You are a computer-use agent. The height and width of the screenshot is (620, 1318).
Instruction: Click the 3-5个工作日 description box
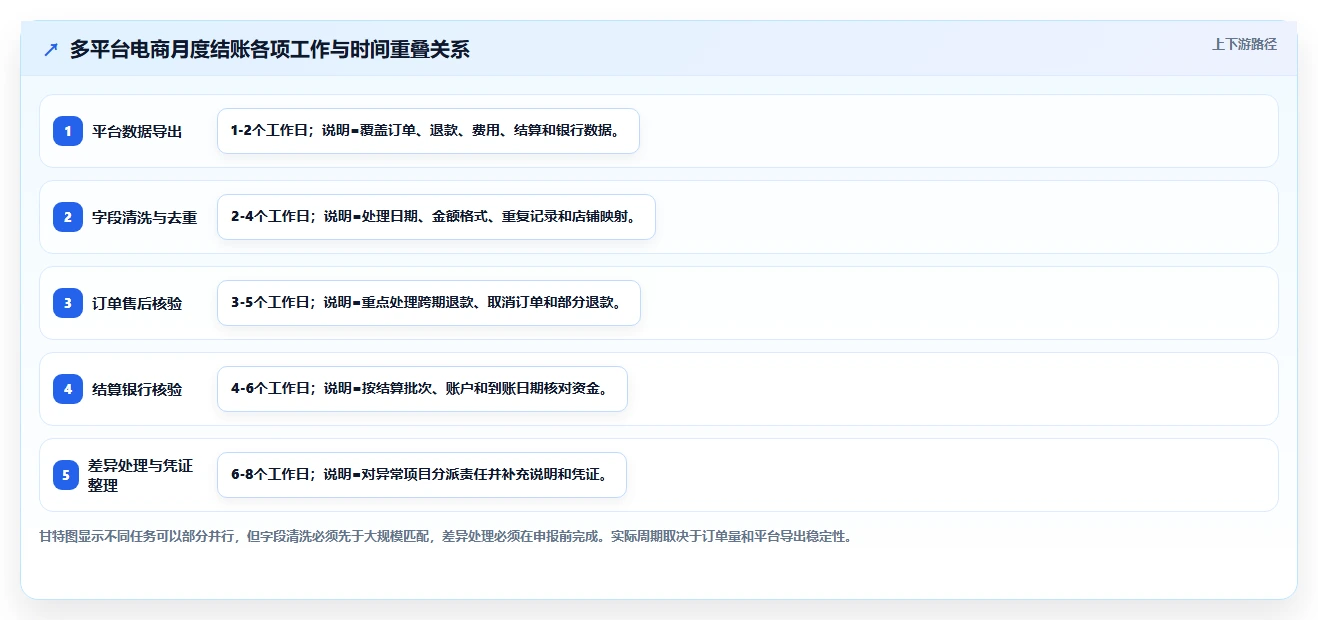click(428, 303)
